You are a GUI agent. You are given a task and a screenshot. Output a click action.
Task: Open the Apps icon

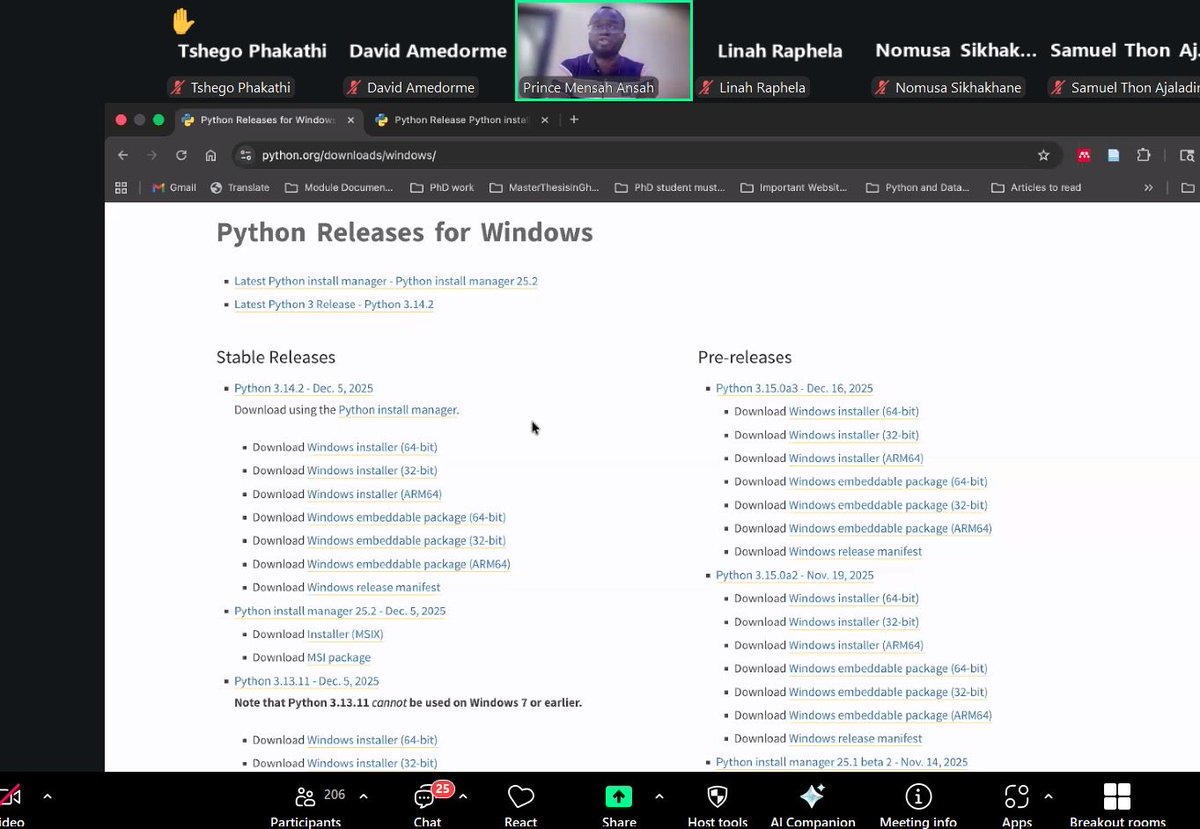tap(1016, 797)
